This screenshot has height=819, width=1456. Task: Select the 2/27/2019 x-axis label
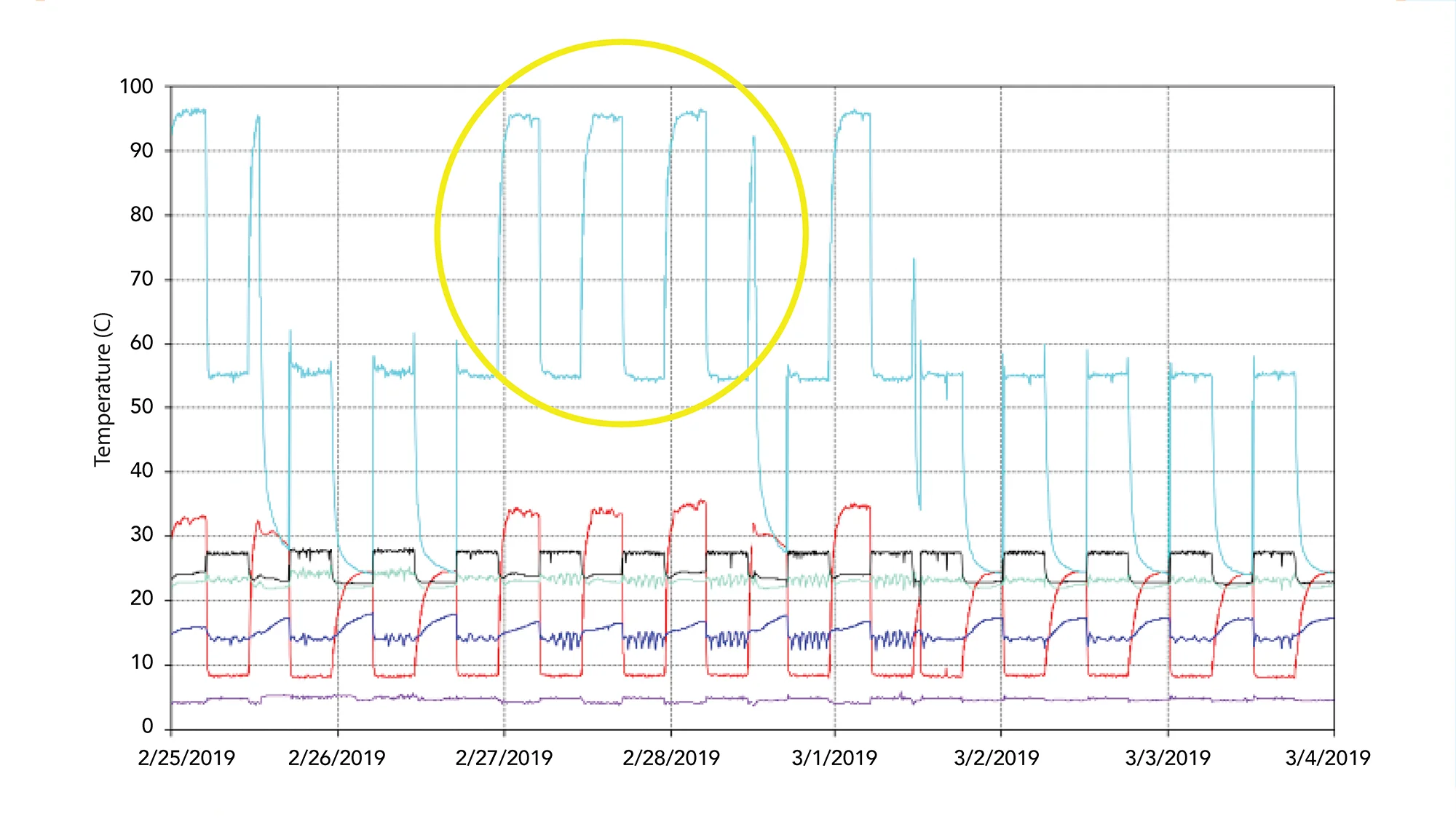504,758
